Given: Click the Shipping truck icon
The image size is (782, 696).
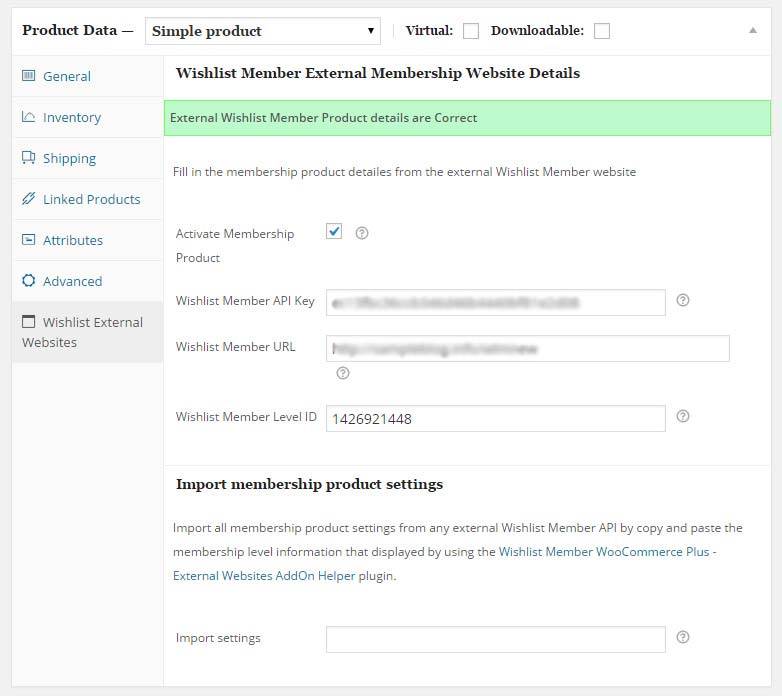Looking at the screenshot, I should click(28, 158).
